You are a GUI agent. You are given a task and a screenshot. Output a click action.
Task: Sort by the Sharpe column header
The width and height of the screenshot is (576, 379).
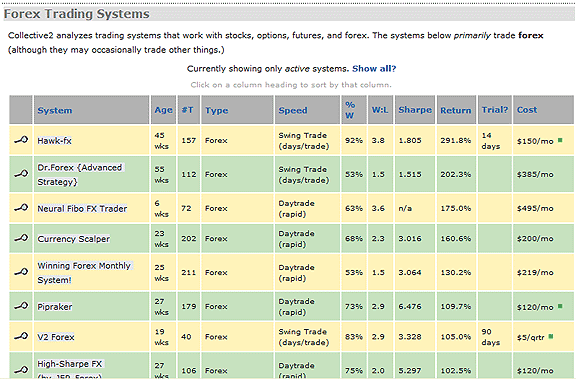point(415,110)
